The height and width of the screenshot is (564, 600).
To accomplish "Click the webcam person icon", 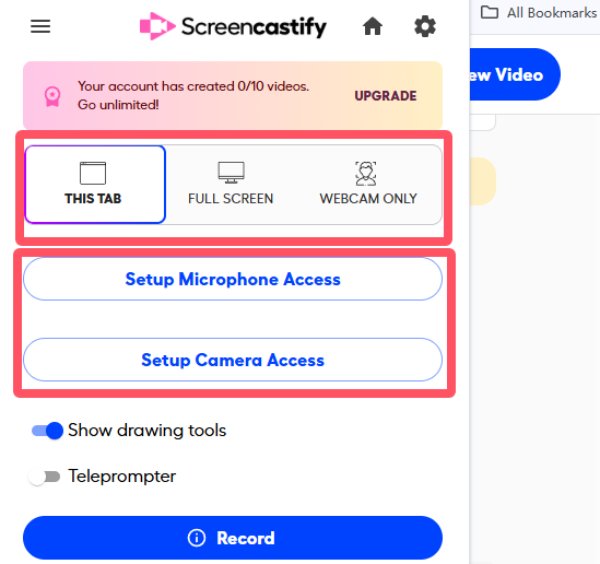I will point(368,173).
